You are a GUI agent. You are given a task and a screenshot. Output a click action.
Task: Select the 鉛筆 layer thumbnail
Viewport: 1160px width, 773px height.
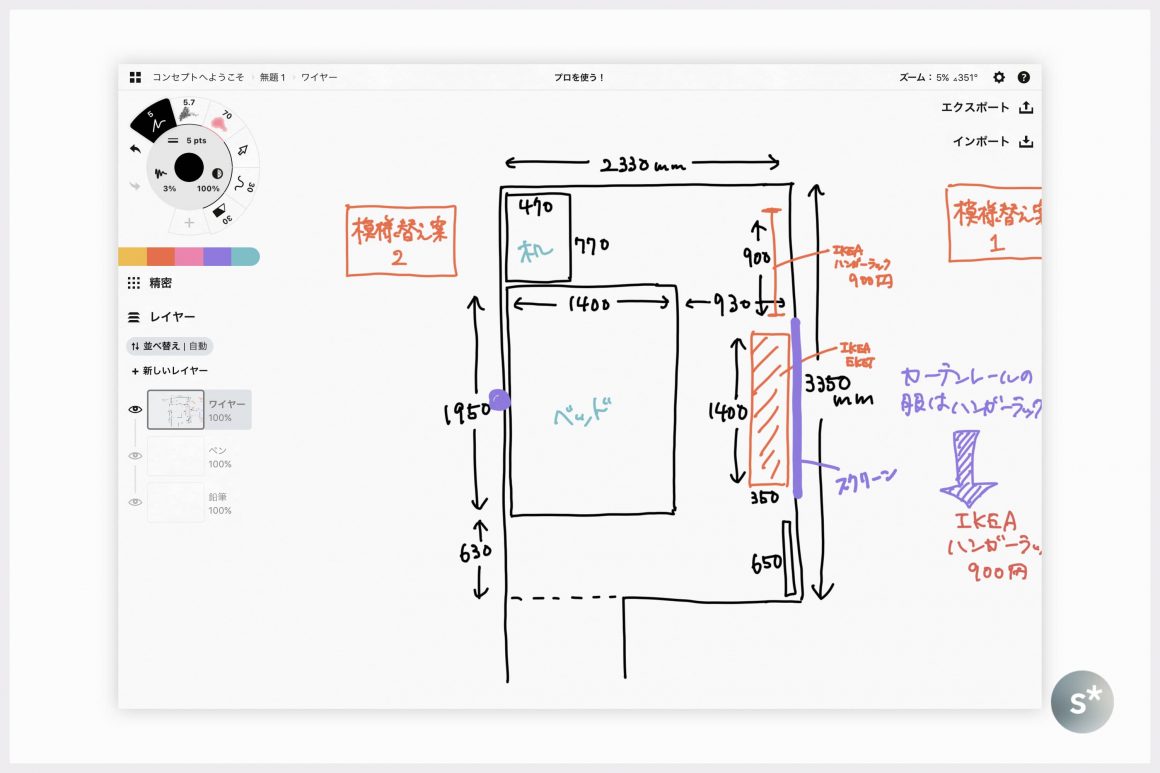(x=175, y=502)
